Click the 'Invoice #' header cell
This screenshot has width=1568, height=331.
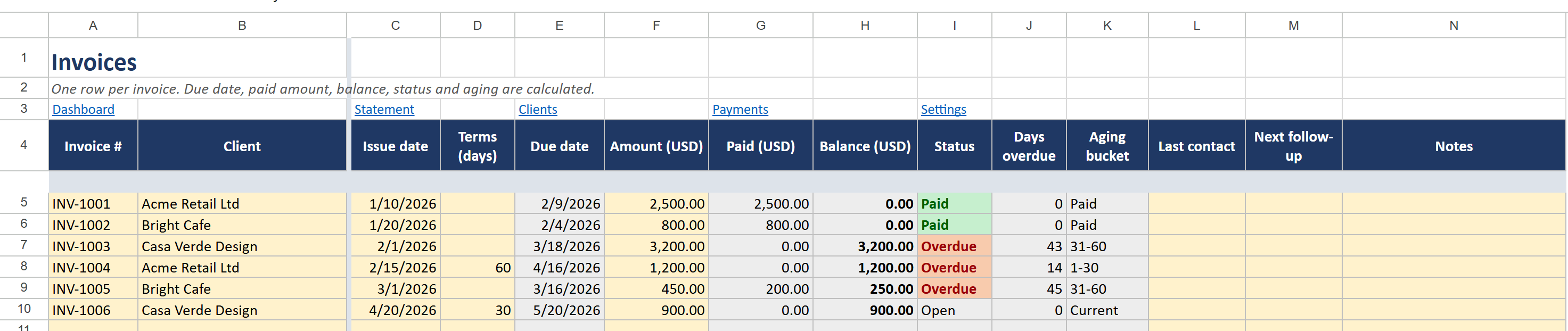[93, 146]
